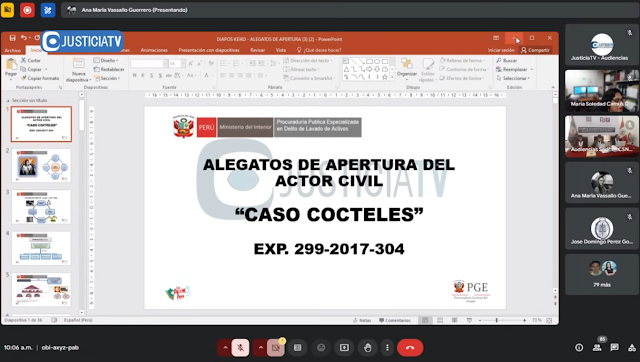Click Cortar in the clipboard group
Viewport: 640px width, 362px height.
pyautogui.click(x=31, y=60)
